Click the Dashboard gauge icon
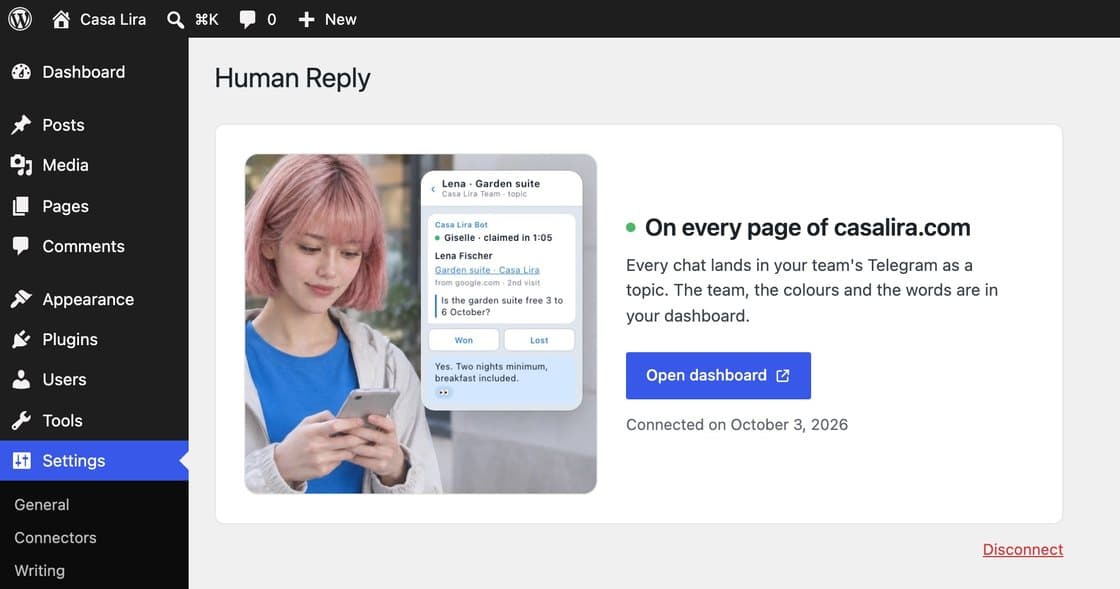 [x=21, y=71]
